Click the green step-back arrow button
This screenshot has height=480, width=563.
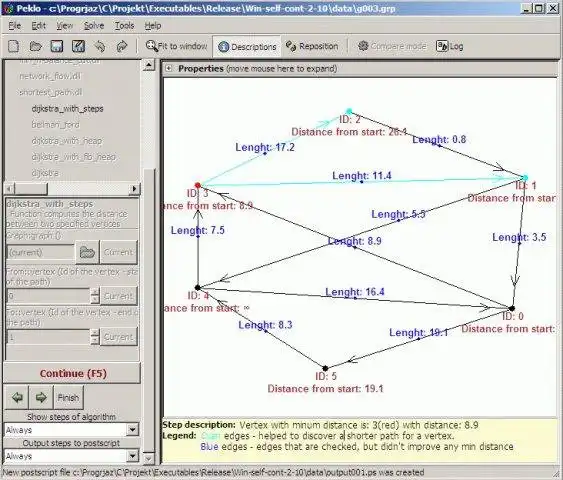[17, 397]
